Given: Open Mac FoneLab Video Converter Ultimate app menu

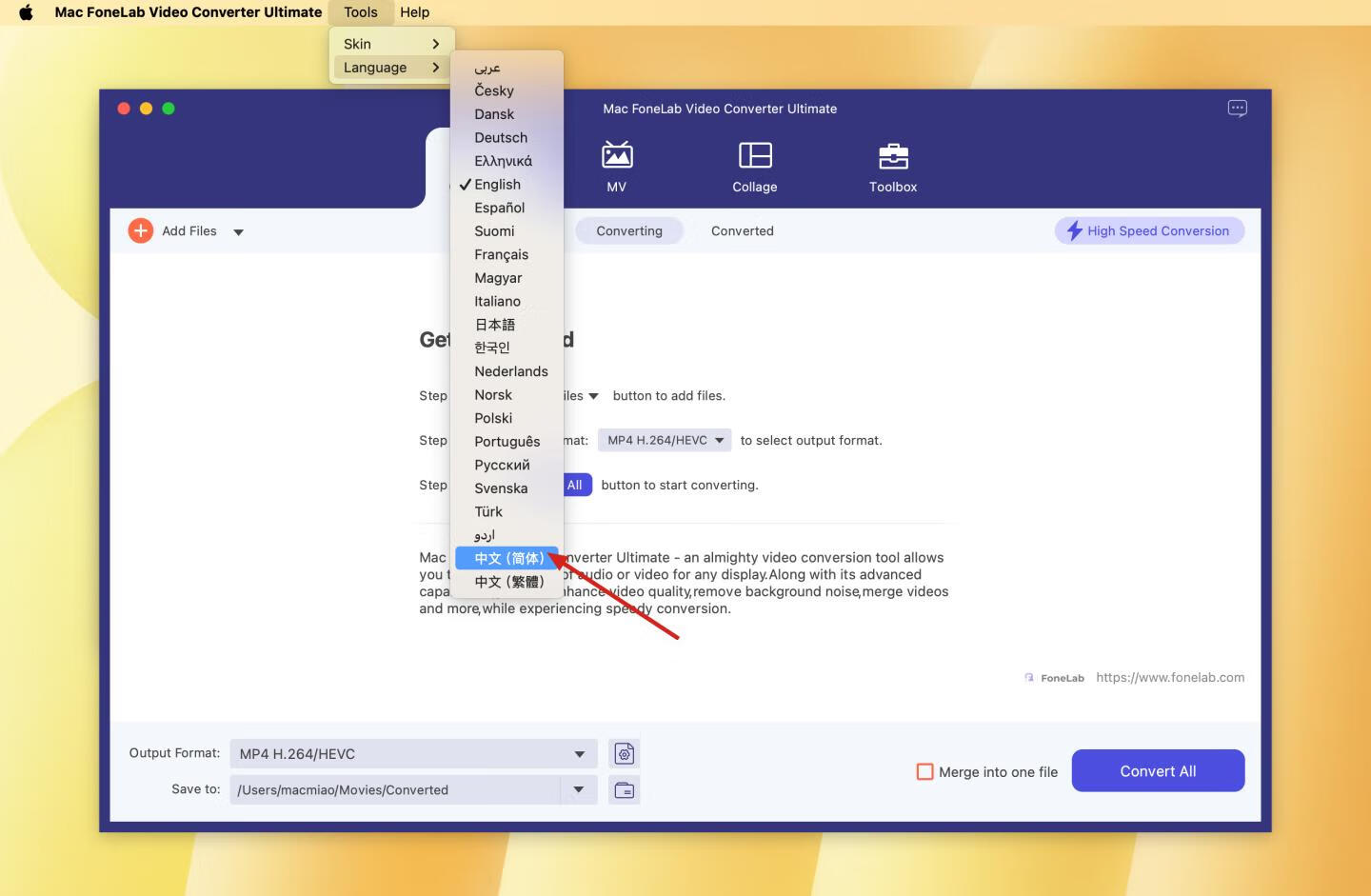Looking at the screenshot, I should pyautogui.click(x=189, y=12).
